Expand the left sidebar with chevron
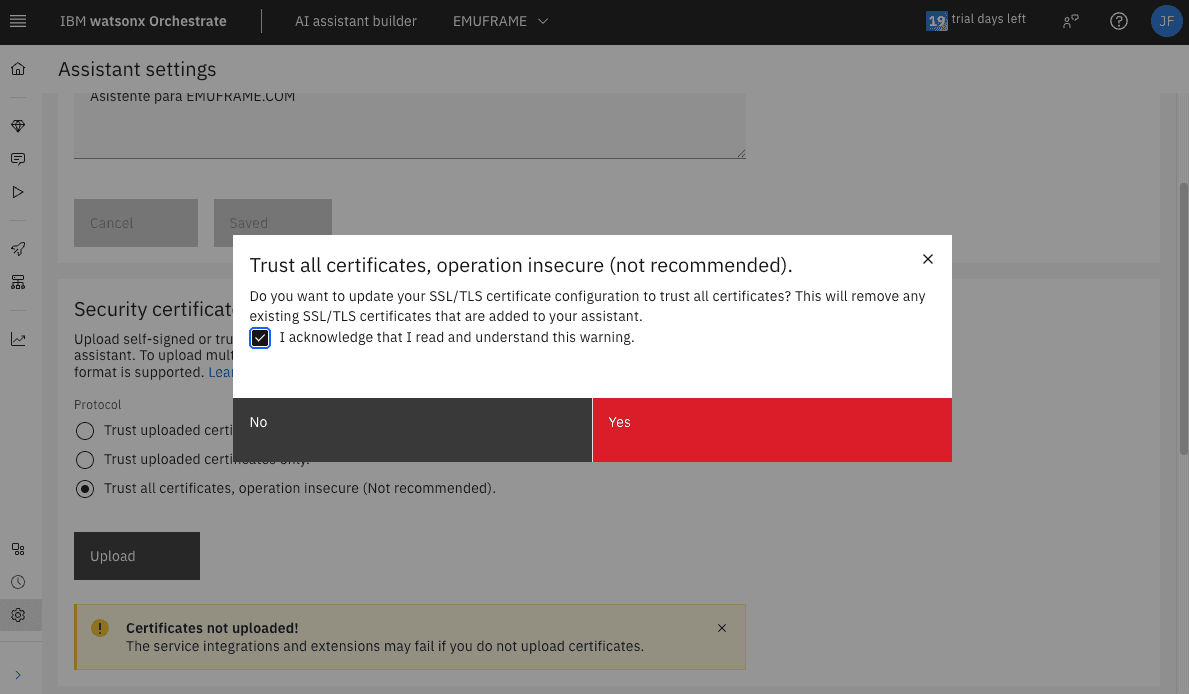This screenshot has height=694, width=1189. coord(18,675)
